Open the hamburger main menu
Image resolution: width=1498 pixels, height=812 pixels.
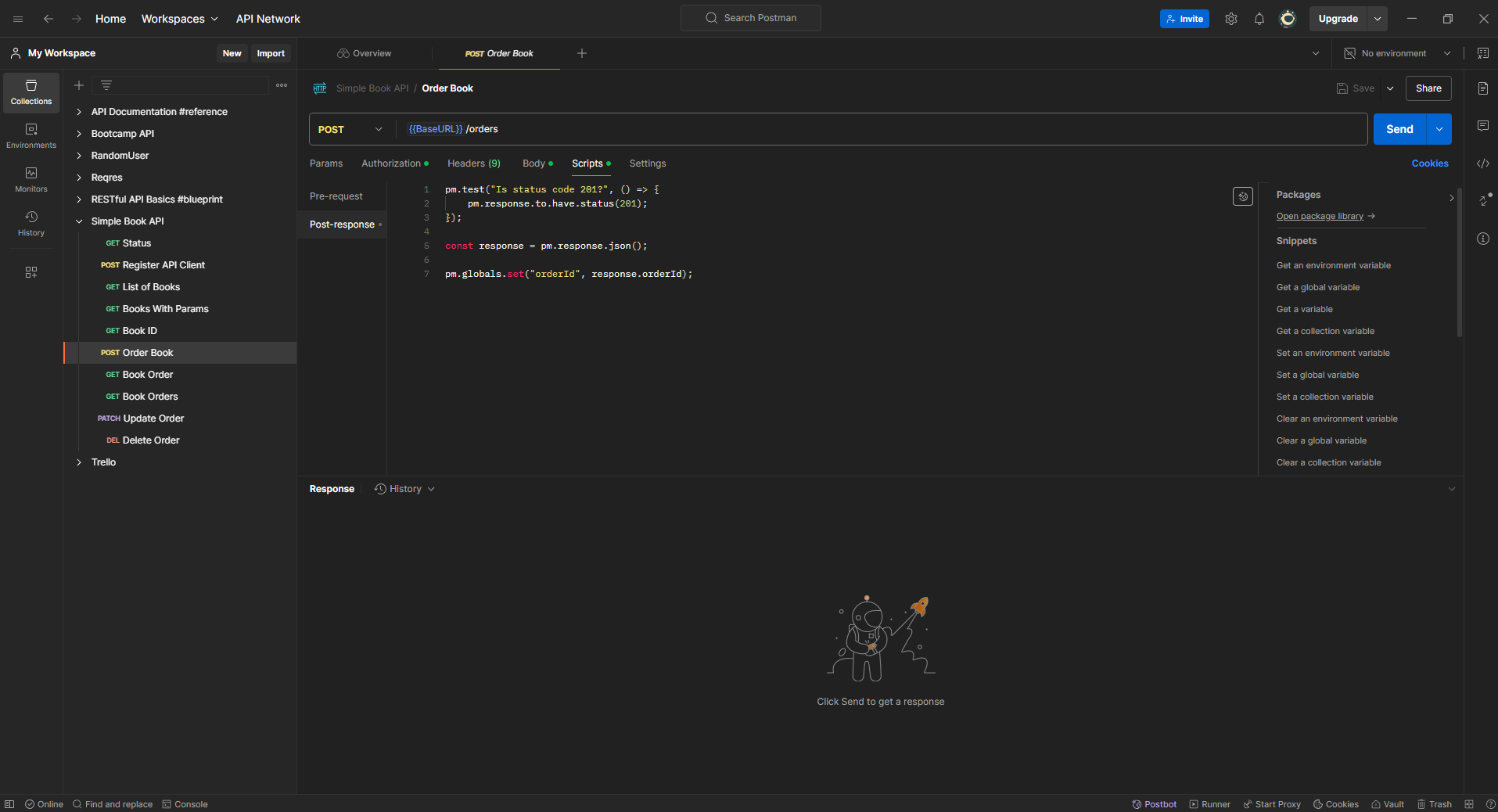[x=18, y=19]
